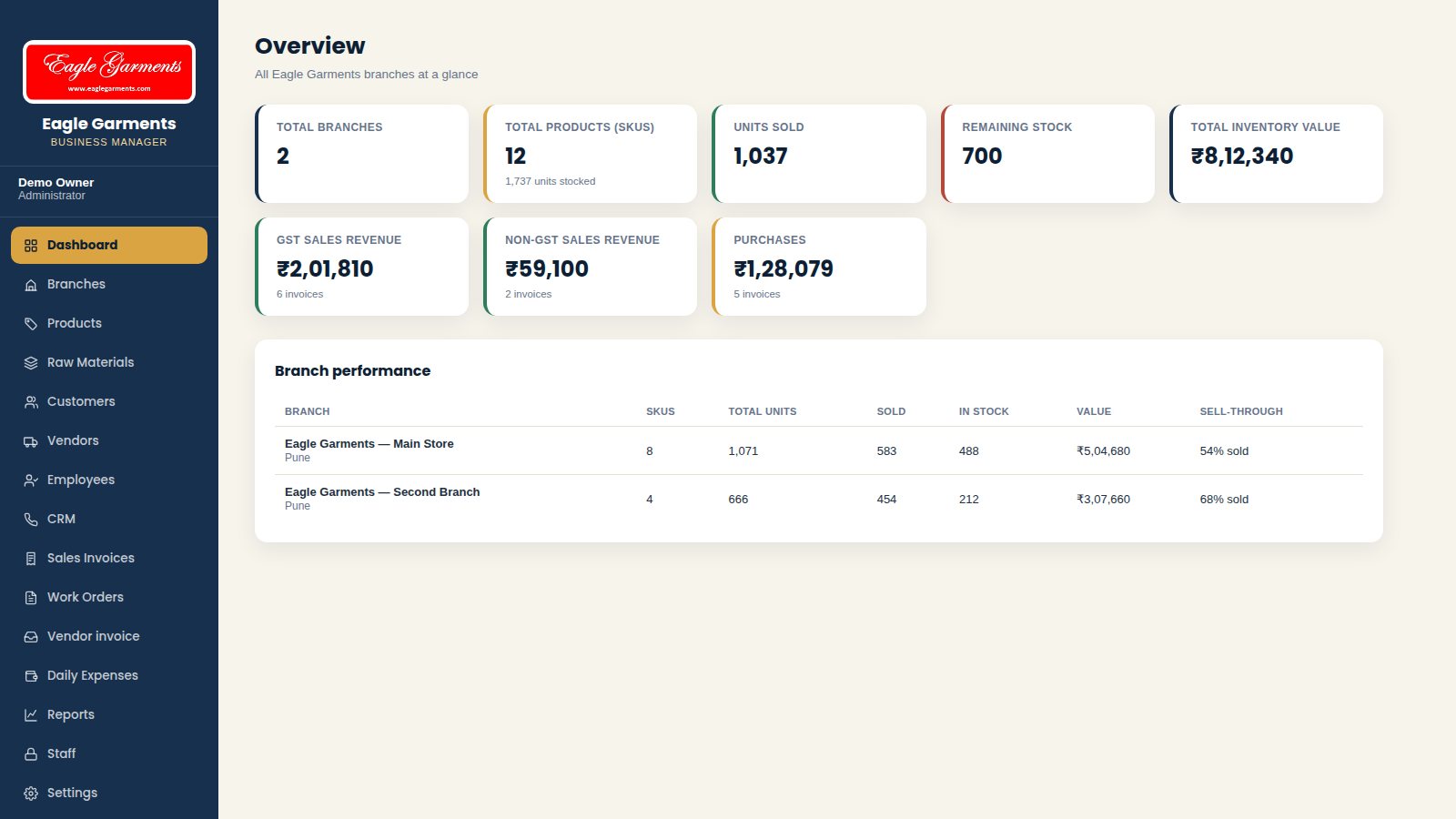Click the Daily Expenses wallet icon
Viewport: 1456px width, 819px height.
(x=31, y=676)
